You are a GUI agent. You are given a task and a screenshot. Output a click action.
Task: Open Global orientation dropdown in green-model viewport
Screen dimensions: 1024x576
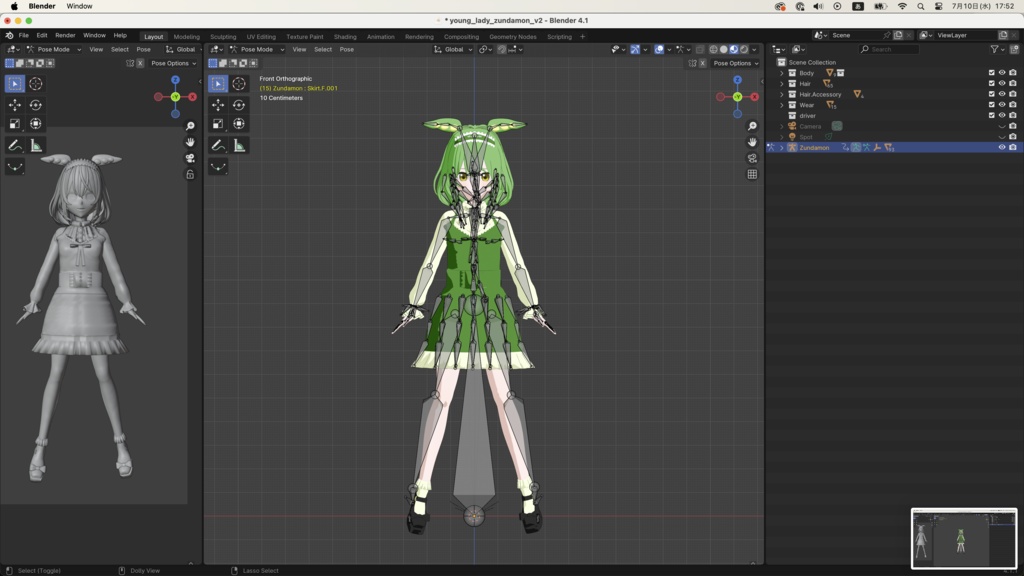453,50
